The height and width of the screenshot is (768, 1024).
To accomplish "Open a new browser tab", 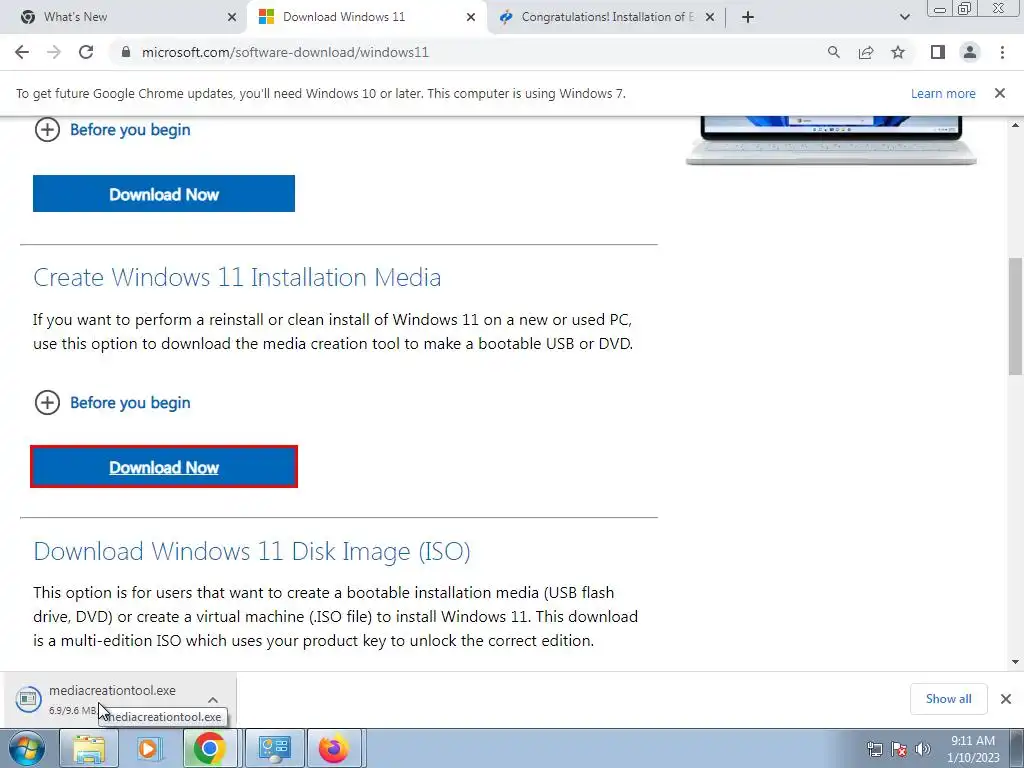I will pos(748,17).
